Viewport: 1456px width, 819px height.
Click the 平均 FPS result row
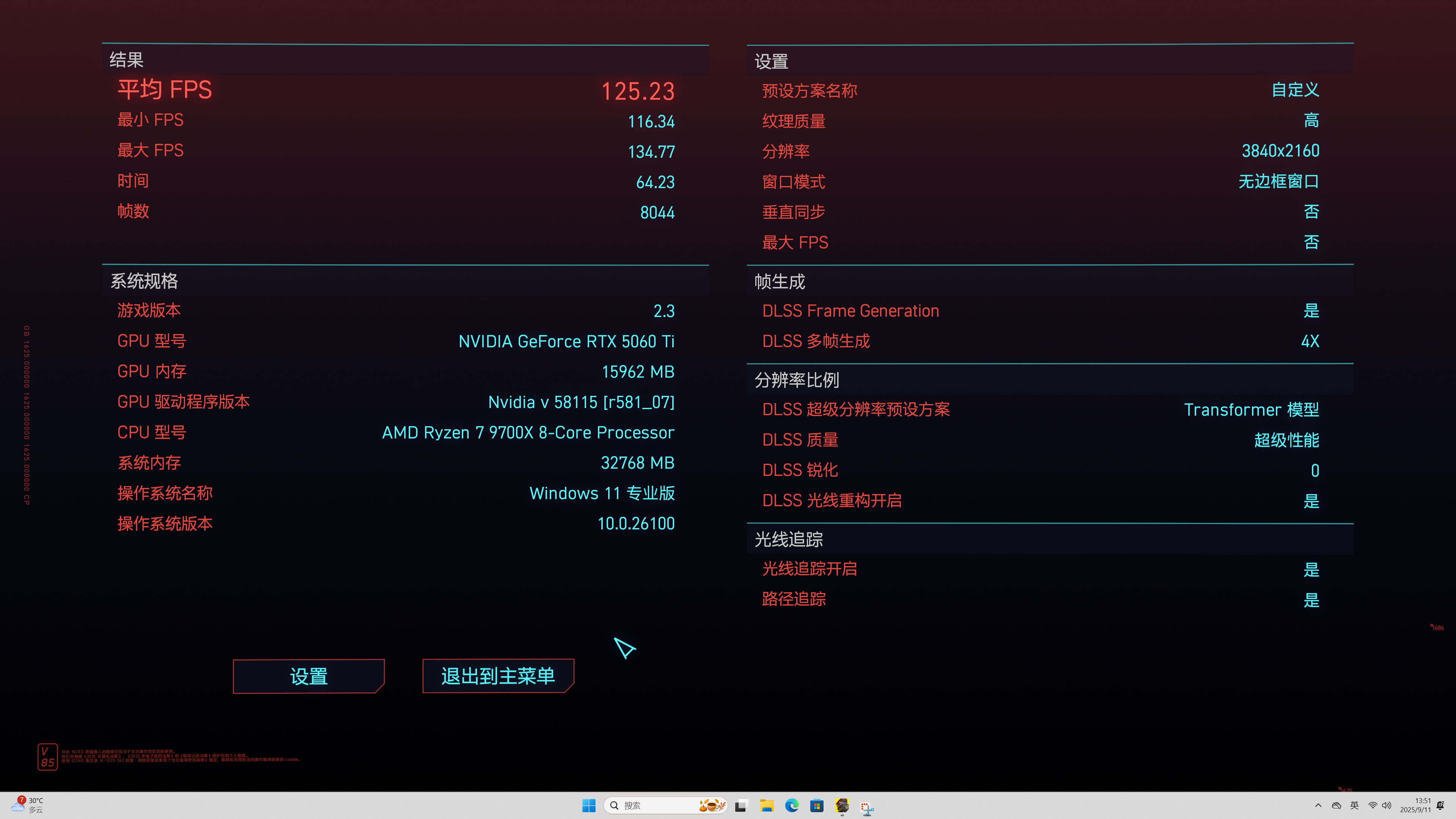coord(395,91)
